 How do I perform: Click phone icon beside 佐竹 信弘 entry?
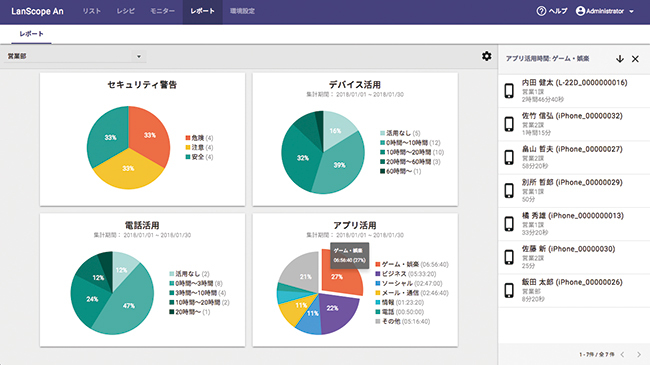[x=509, y=124]
